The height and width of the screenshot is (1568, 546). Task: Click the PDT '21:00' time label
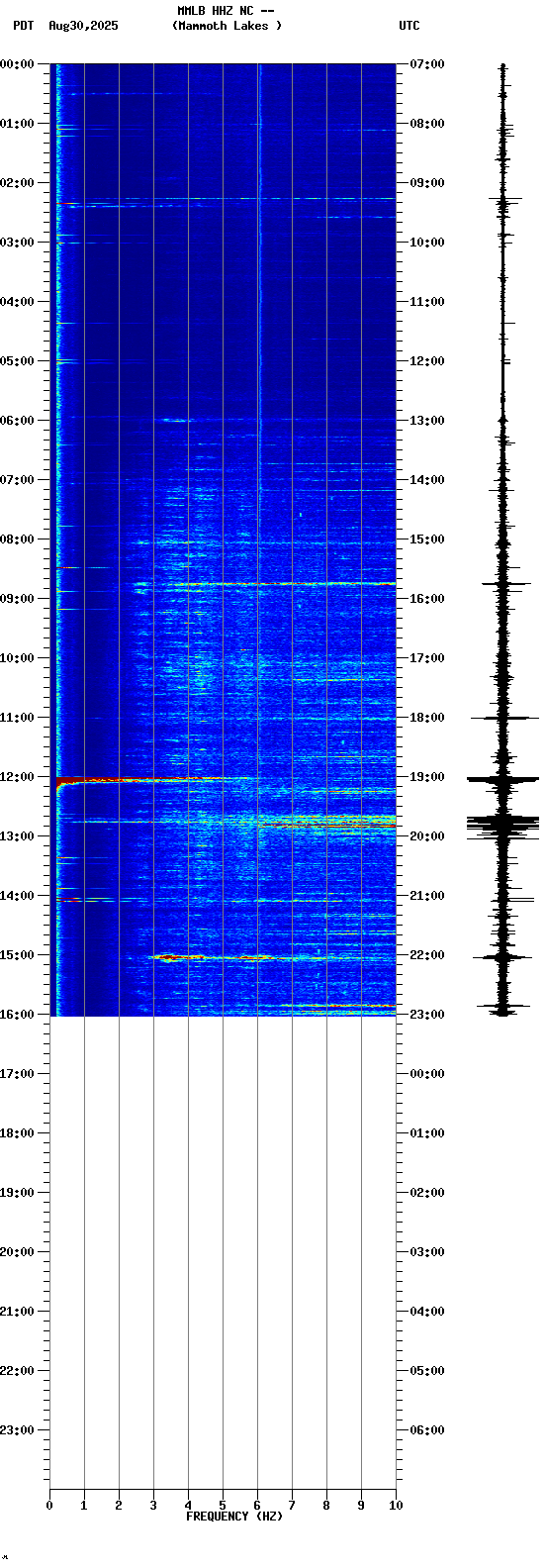click(18, 1312)
